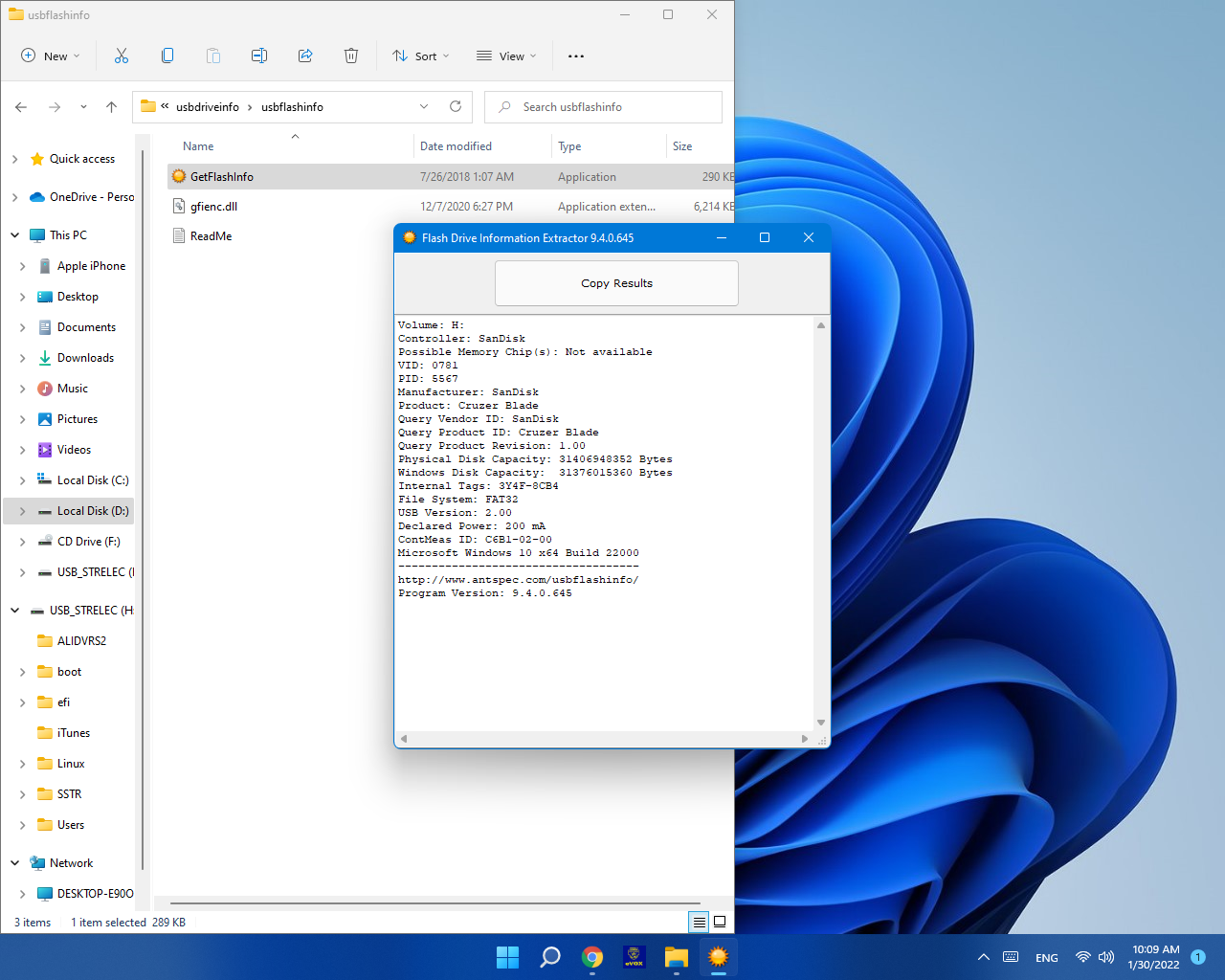
Task: Expand the boot folder node
Action: (x=22, y=672)
